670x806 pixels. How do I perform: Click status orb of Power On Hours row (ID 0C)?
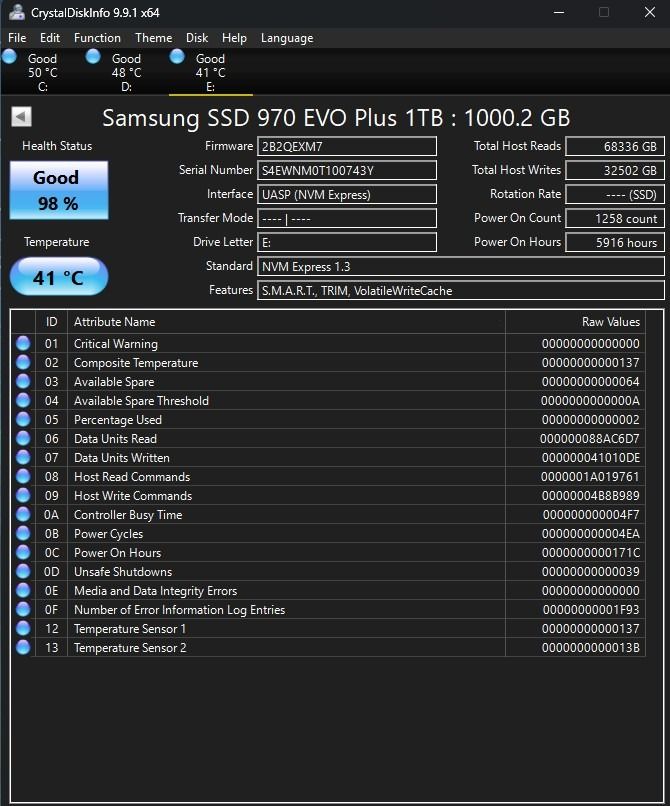[23, 552]
